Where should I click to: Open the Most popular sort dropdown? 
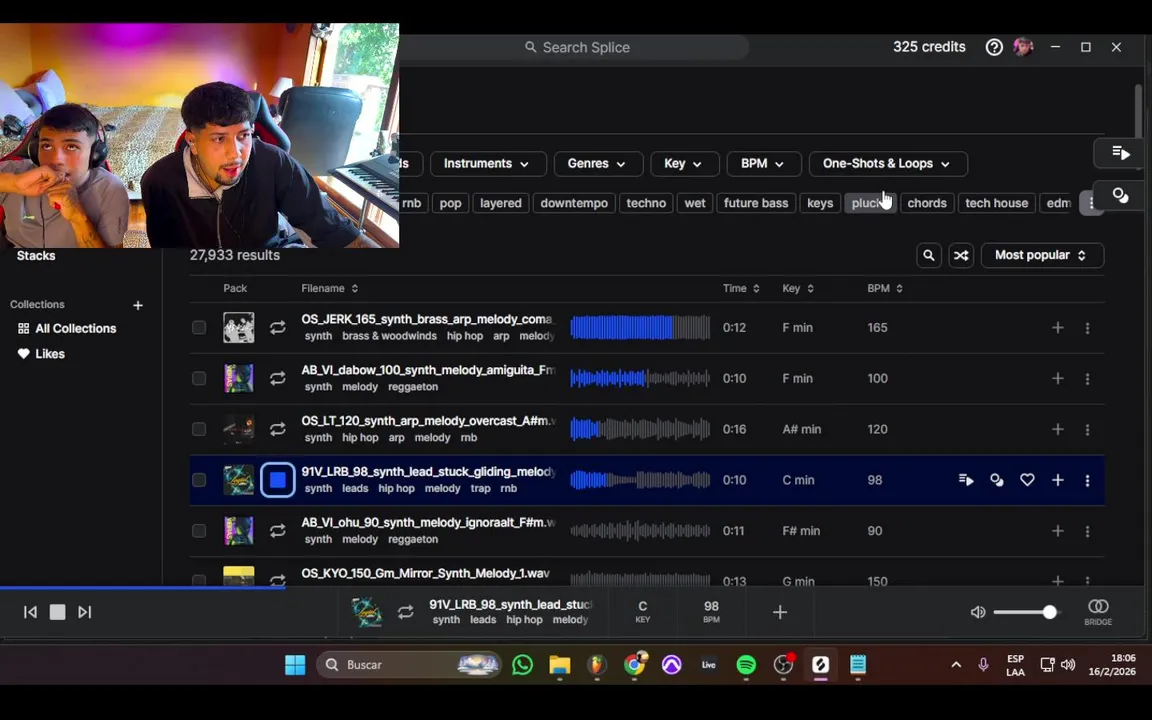pyautogui.click(x=1042, y=255)
